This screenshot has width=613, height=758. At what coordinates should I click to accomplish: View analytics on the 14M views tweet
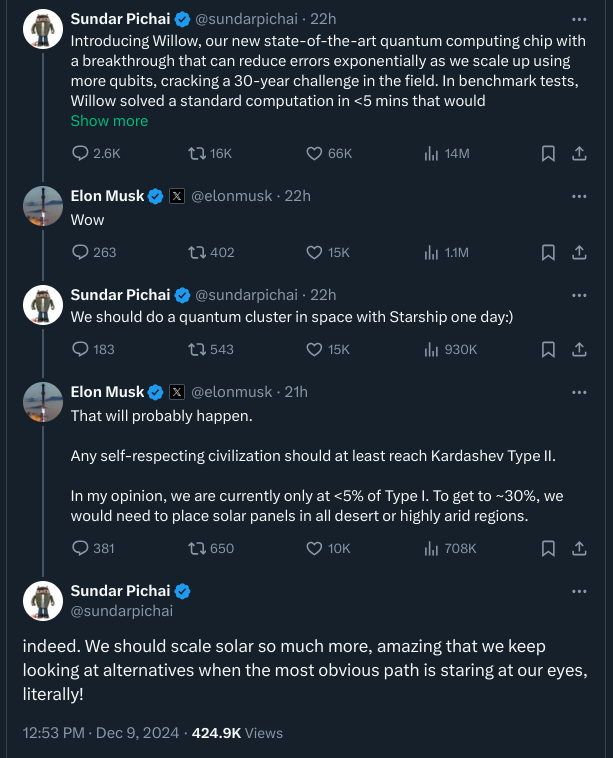pos(432,153)
